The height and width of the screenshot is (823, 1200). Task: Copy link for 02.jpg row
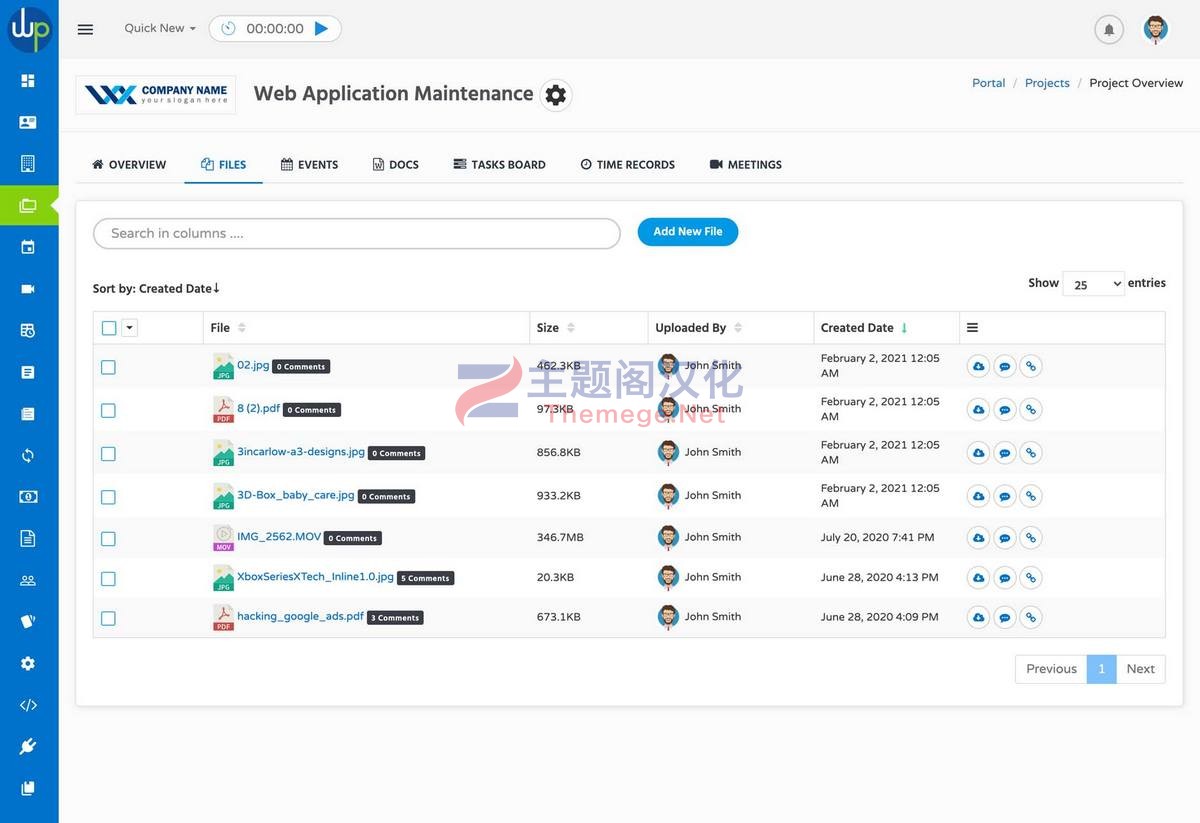1031,367
